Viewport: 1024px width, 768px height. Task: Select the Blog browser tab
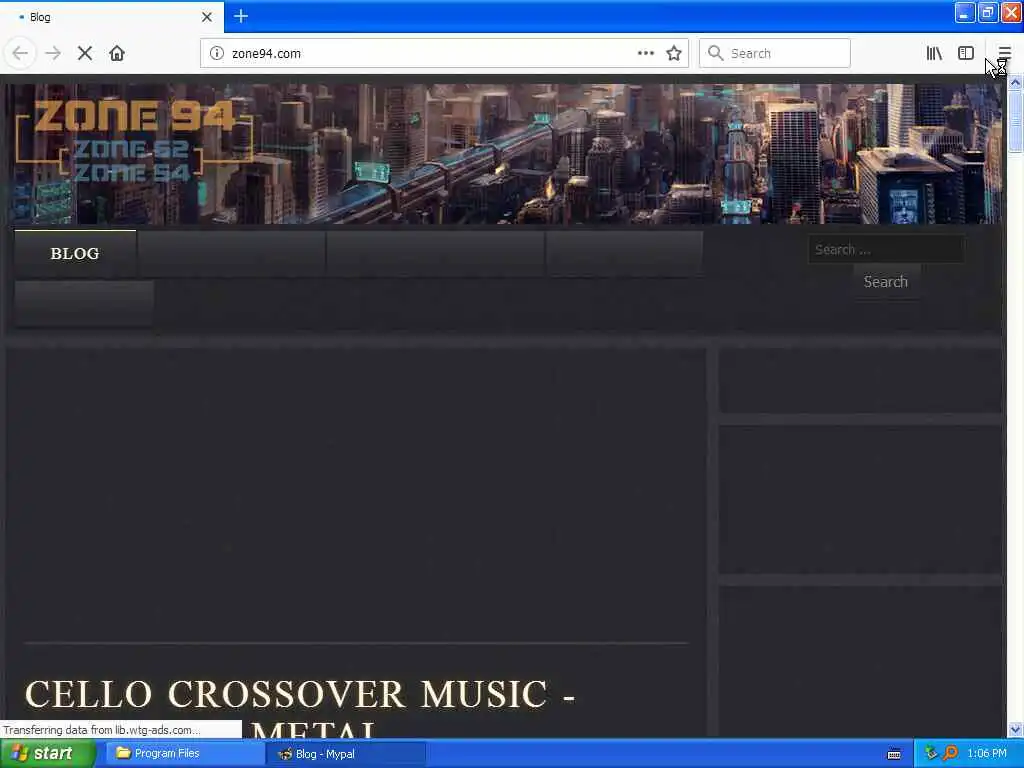click(x=112, y=17)
